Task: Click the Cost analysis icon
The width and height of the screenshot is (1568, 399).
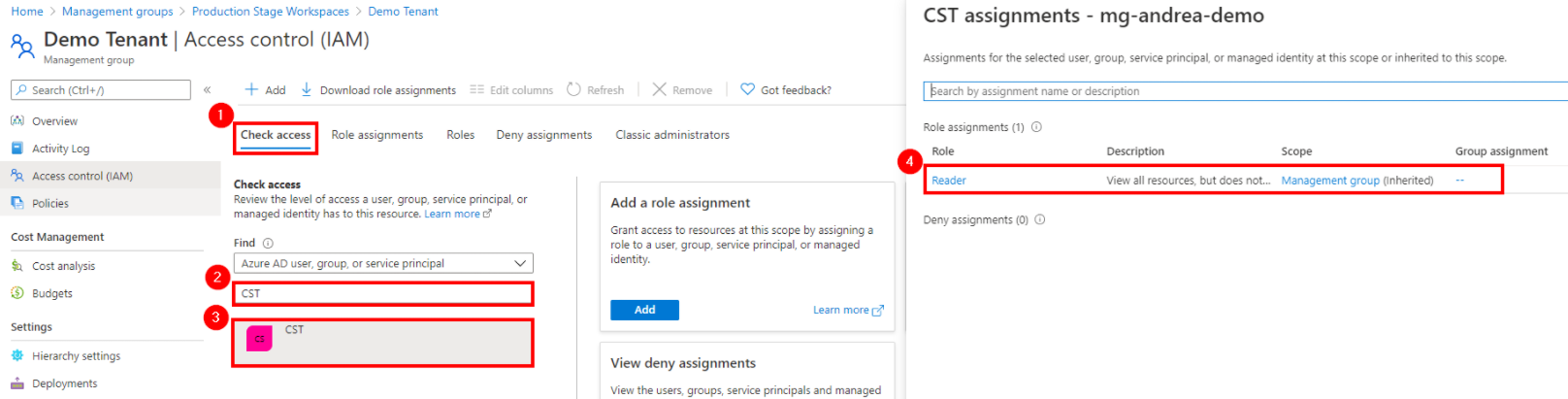Action: [17, 266]
